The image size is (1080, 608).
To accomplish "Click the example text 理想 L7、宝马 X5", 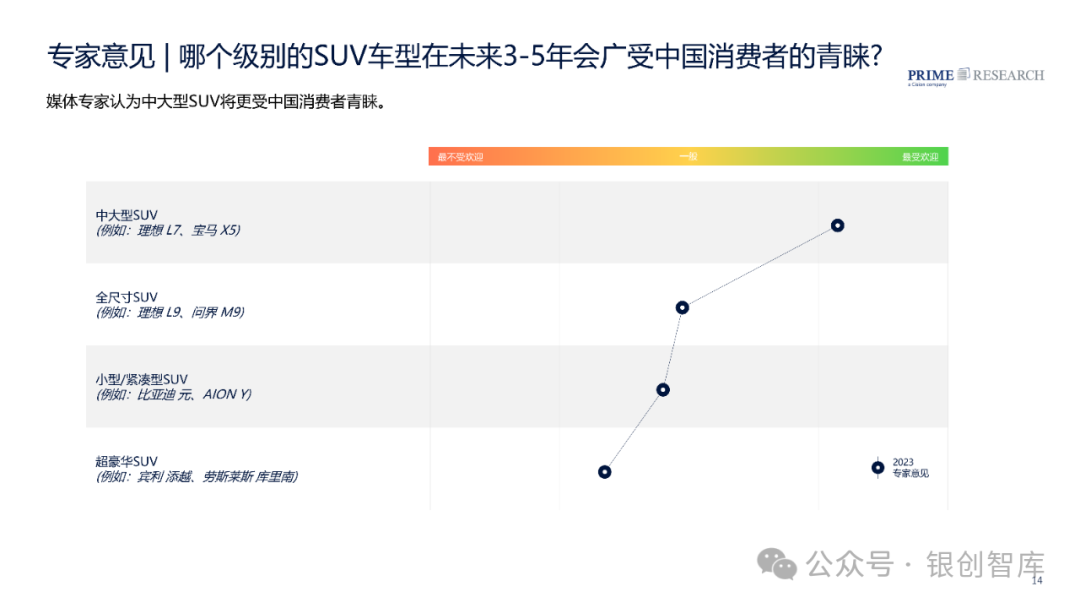I will [188, 230].
